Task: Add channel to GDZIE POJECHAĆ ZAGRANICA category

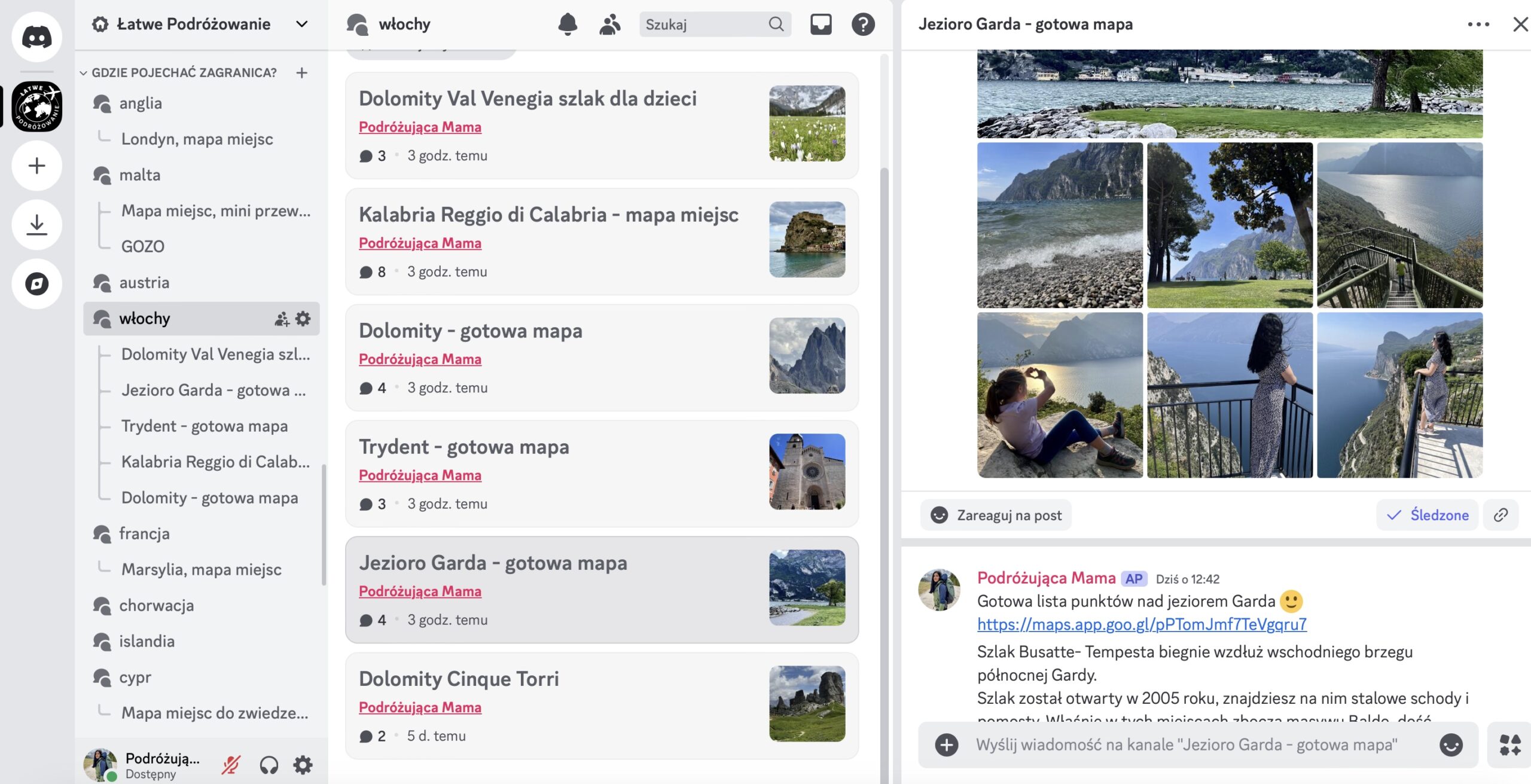Action: tap(302, 72)
